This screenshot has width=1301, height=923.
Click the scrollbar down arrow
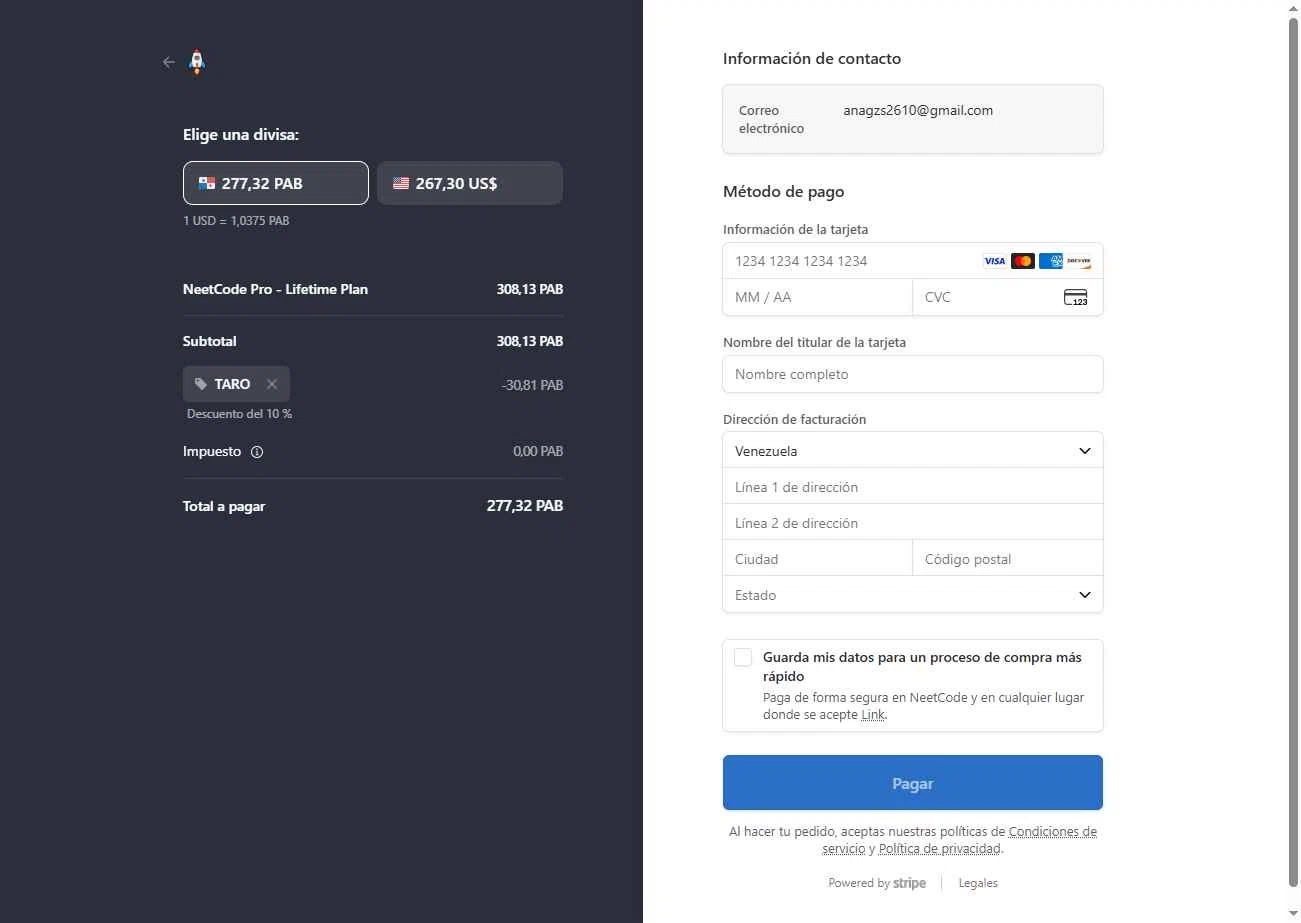[x=1294, y=914]
